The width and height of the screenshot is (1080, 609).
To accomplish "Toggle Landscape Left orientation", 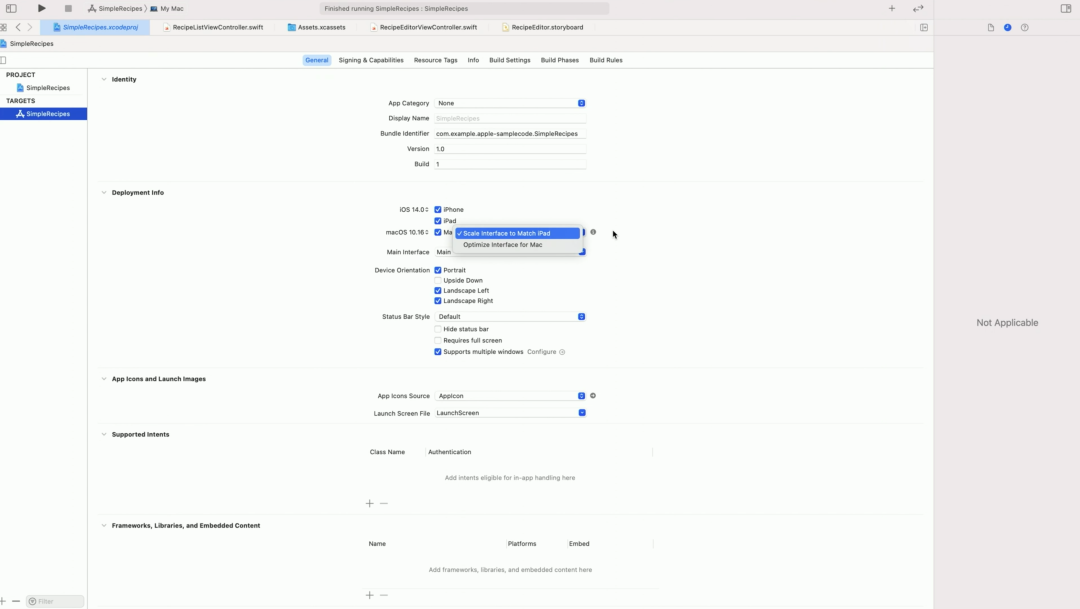I will (438, 291).
